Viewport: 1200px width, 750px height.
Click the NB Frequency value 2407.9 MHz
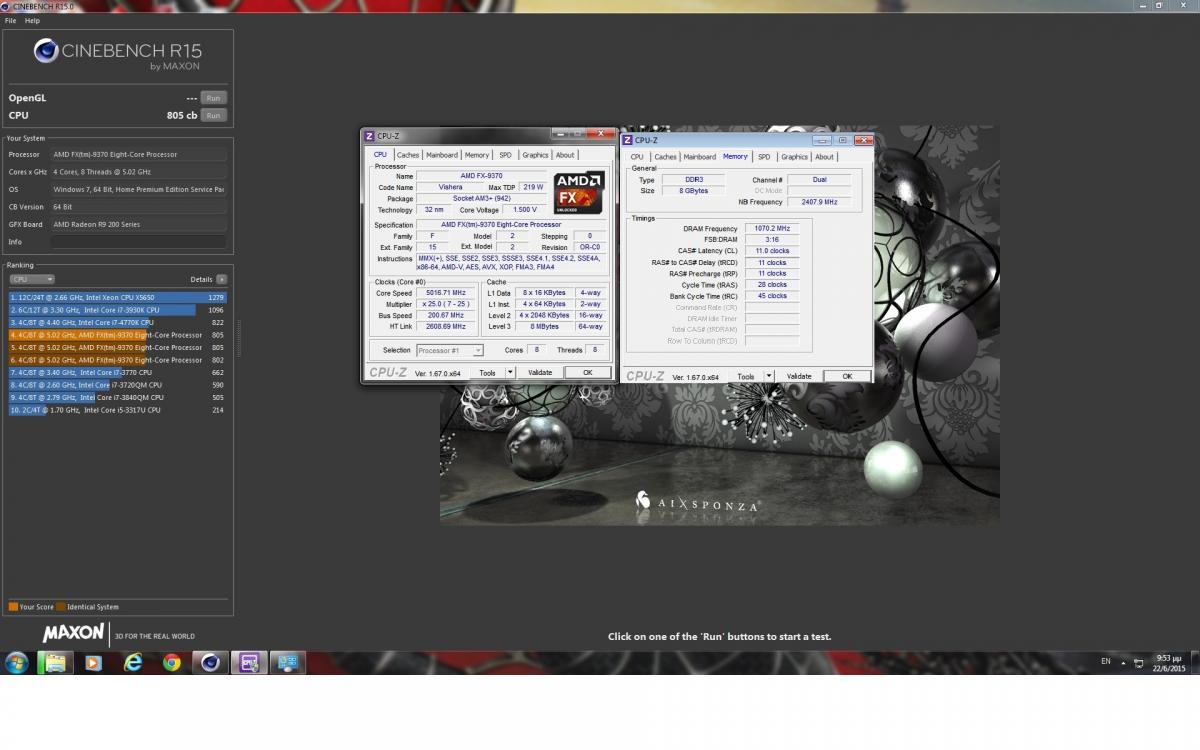819,202
